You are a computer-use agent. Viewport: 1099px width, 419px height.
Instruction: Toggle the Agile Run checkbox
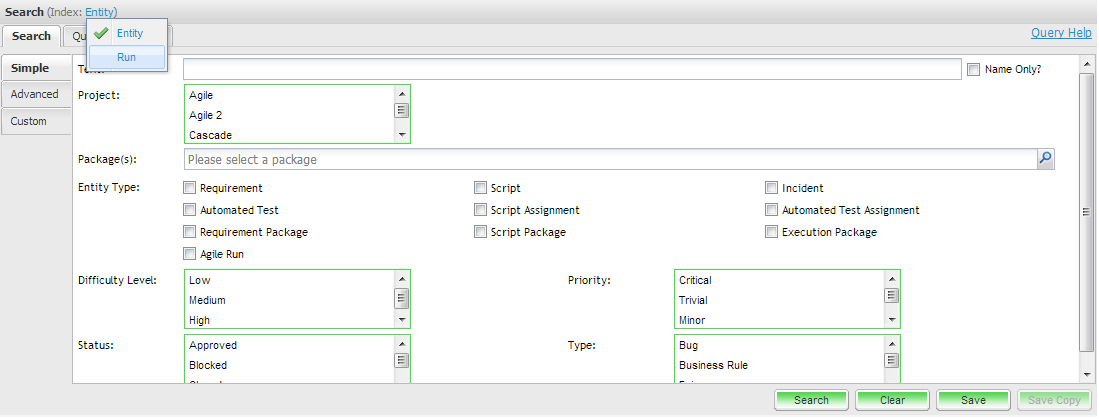(x=190, y=254)
